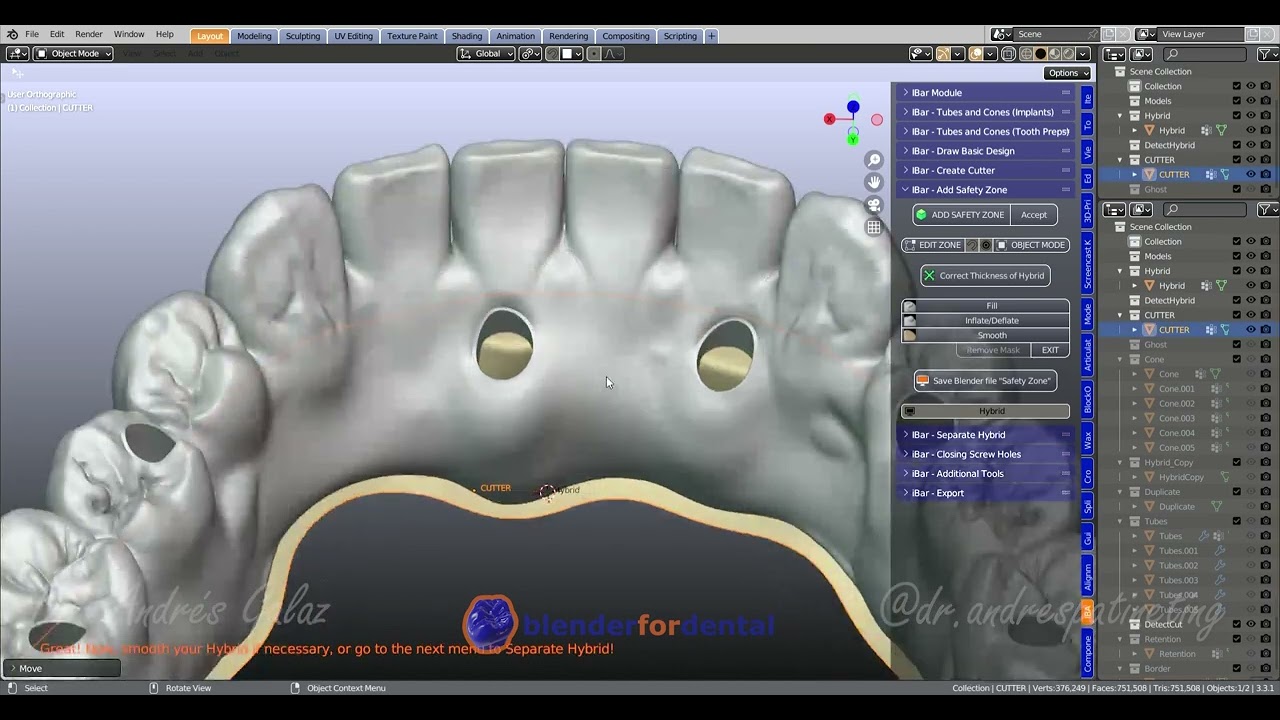This screenshot has height=720, width=1280.
Task: Click the top outliner search field
Action: coord(1205,54)
